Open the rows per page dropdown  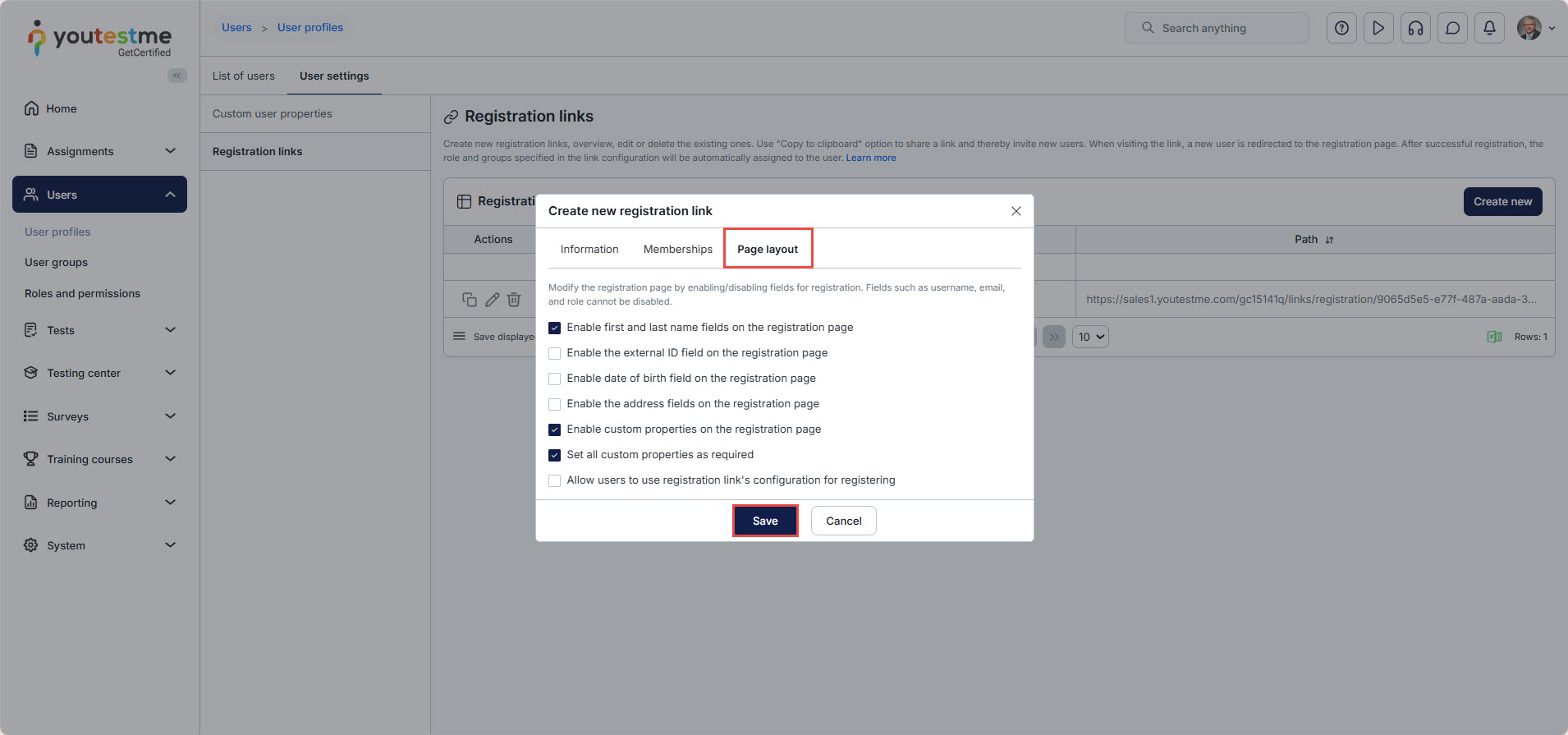[x=1090, y=337]
